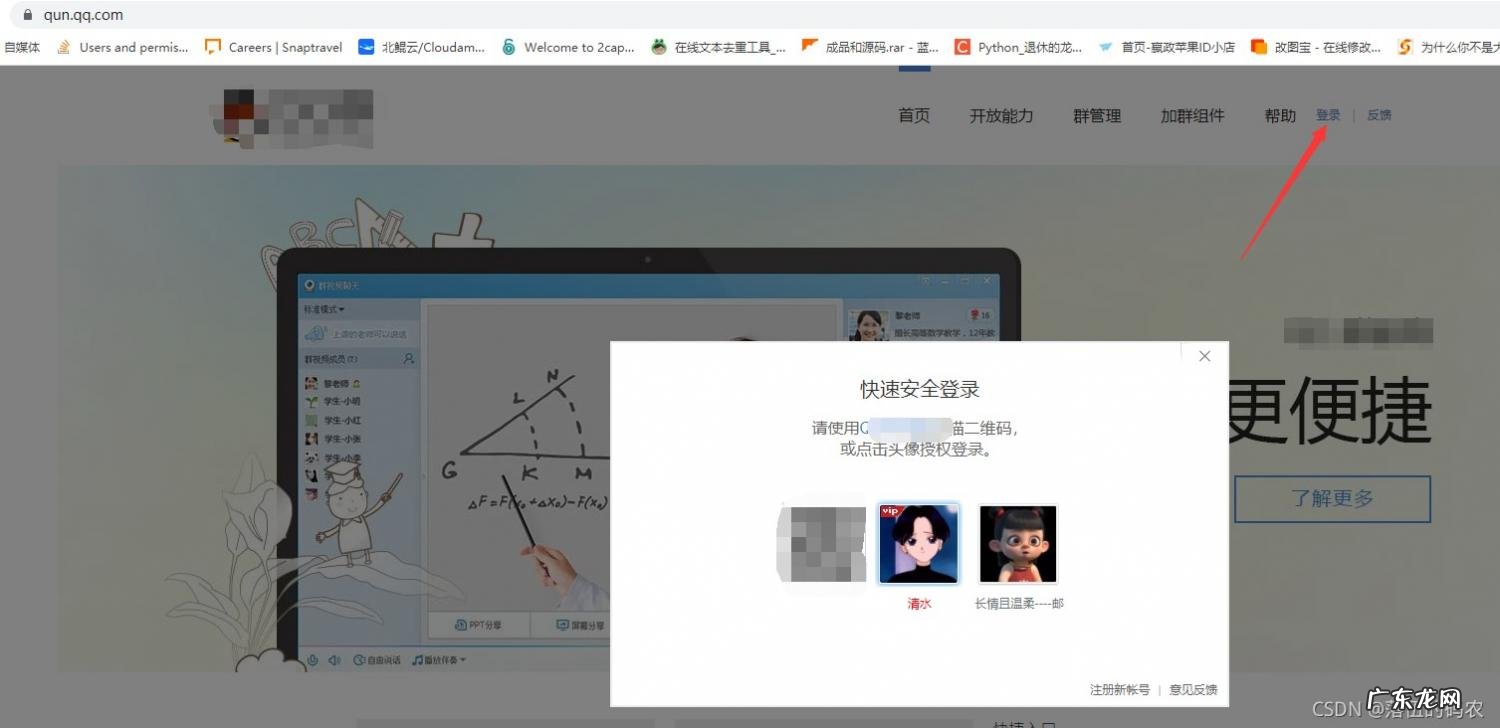The height and width of the screenshot is (728, 1500).
Task: Open the member search icon in 群视频成员 panel
Action: tap(410, 357)
